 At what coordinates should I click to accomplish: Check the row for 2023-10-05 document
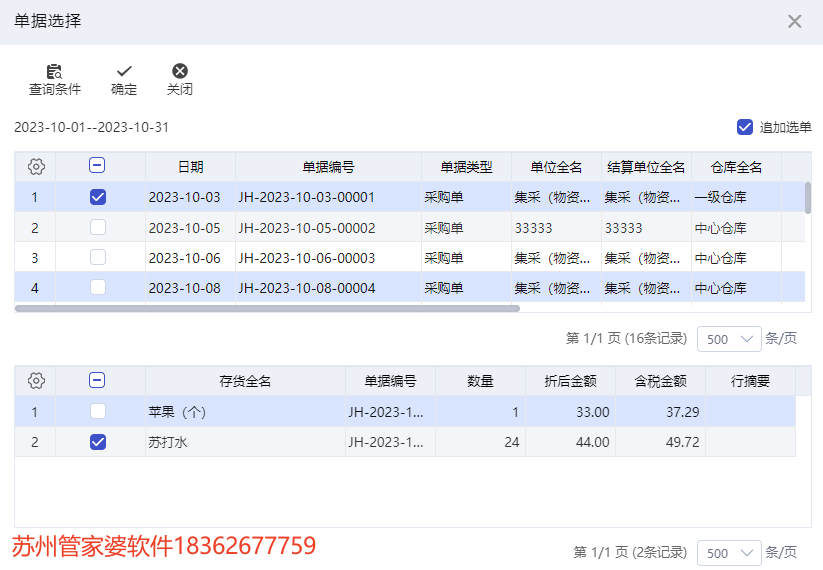pyautogui.click(x=98, y=228)
